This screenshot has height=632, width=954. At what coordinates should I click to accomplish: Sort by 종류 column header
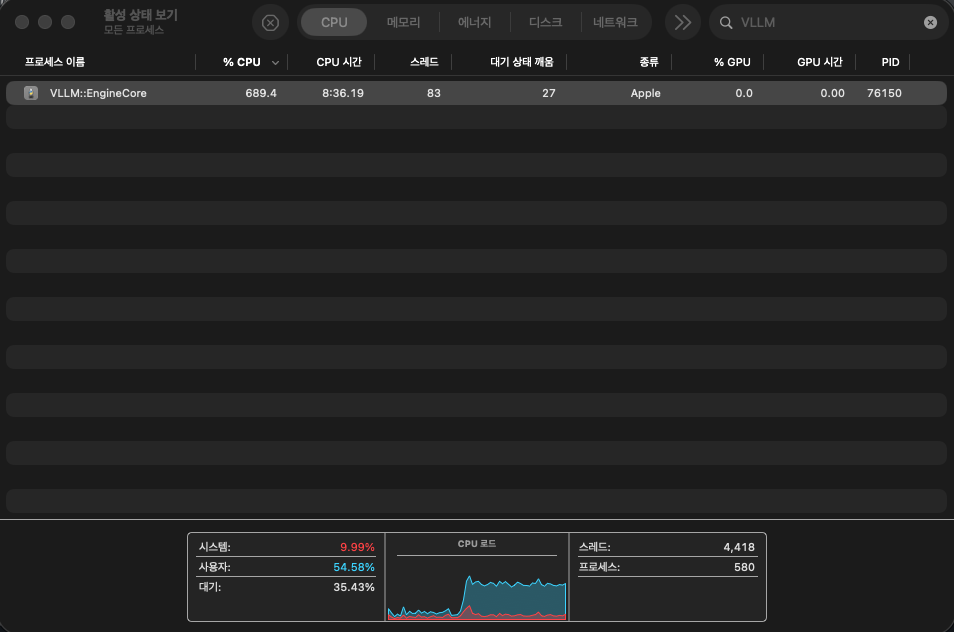649,62
